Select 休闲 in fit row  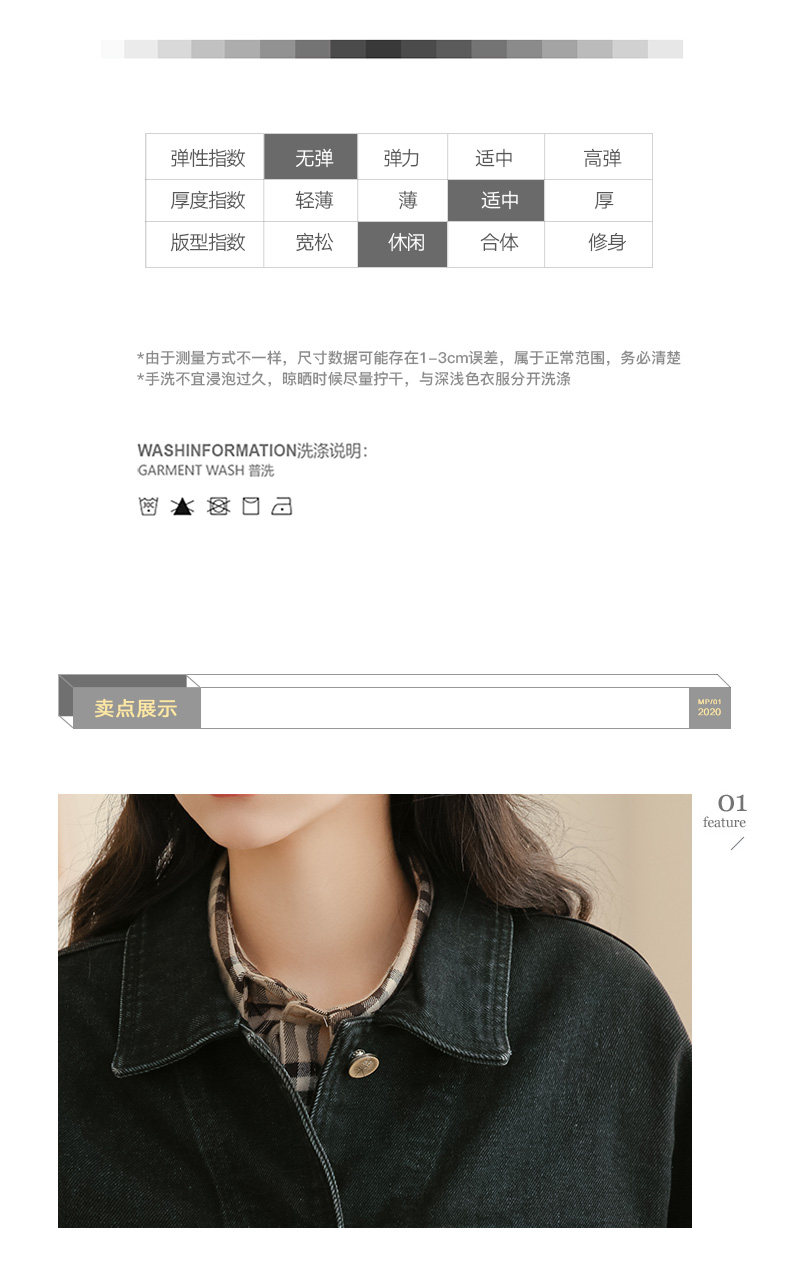[x=403, y=244]
